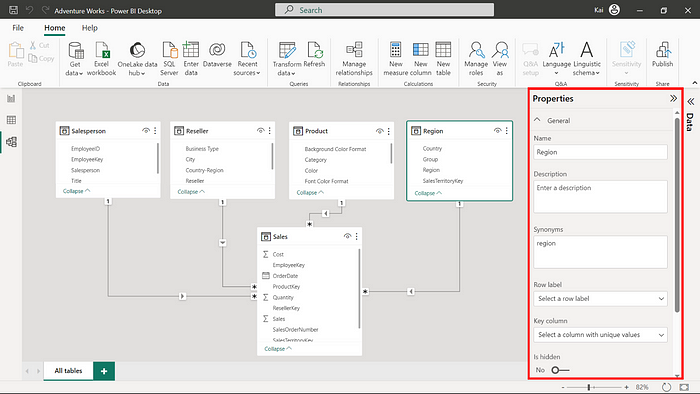Open Region table more options
The height and width of the screenshot is (394, 700).
[x=506, y=131]
